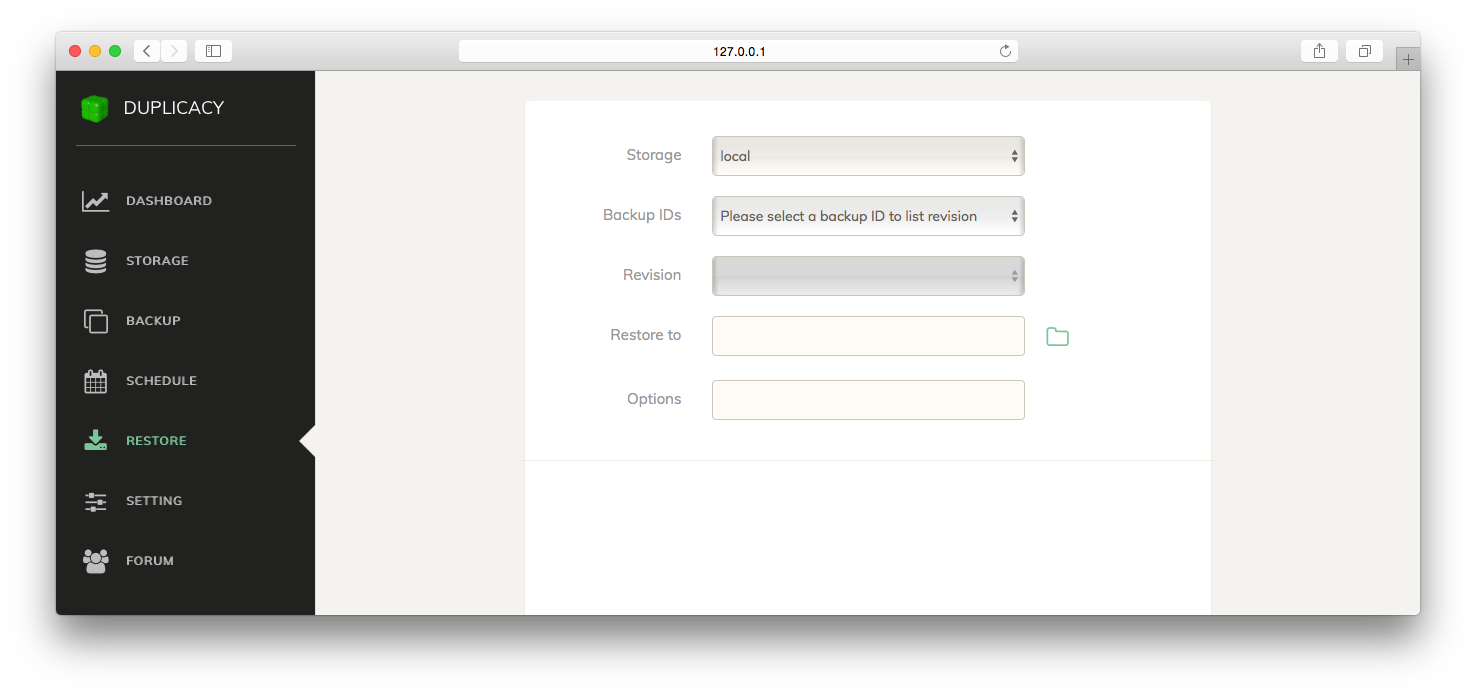This screenshot has height=695, width=1476.
Task: Expand the Backup IDs dropdown
Action: pyautogui.click(x=868, y=216)
